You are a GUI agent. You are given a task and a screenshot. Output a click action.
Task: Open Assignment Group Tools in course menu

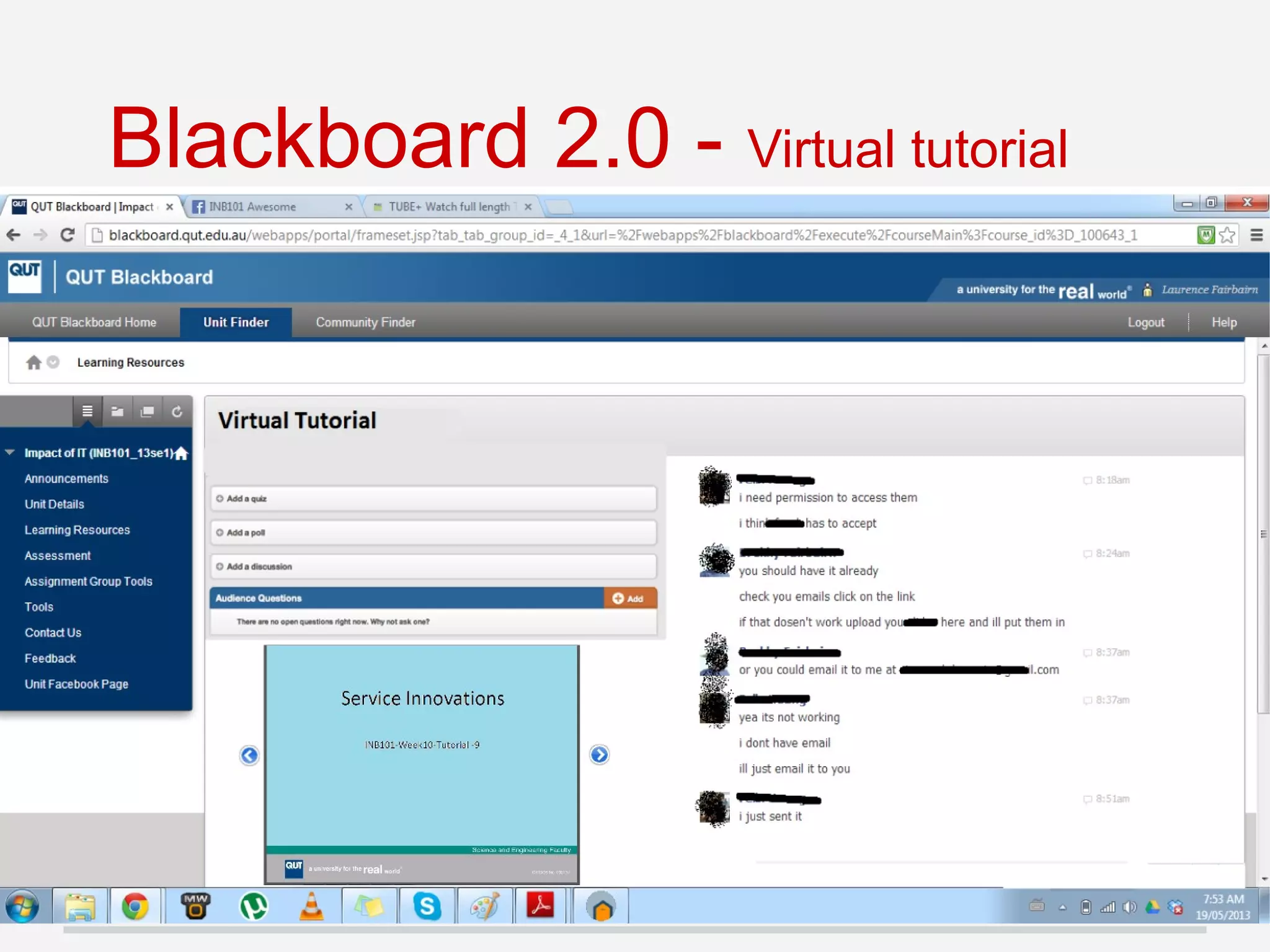pyautogui.click(x=88, y=581)
